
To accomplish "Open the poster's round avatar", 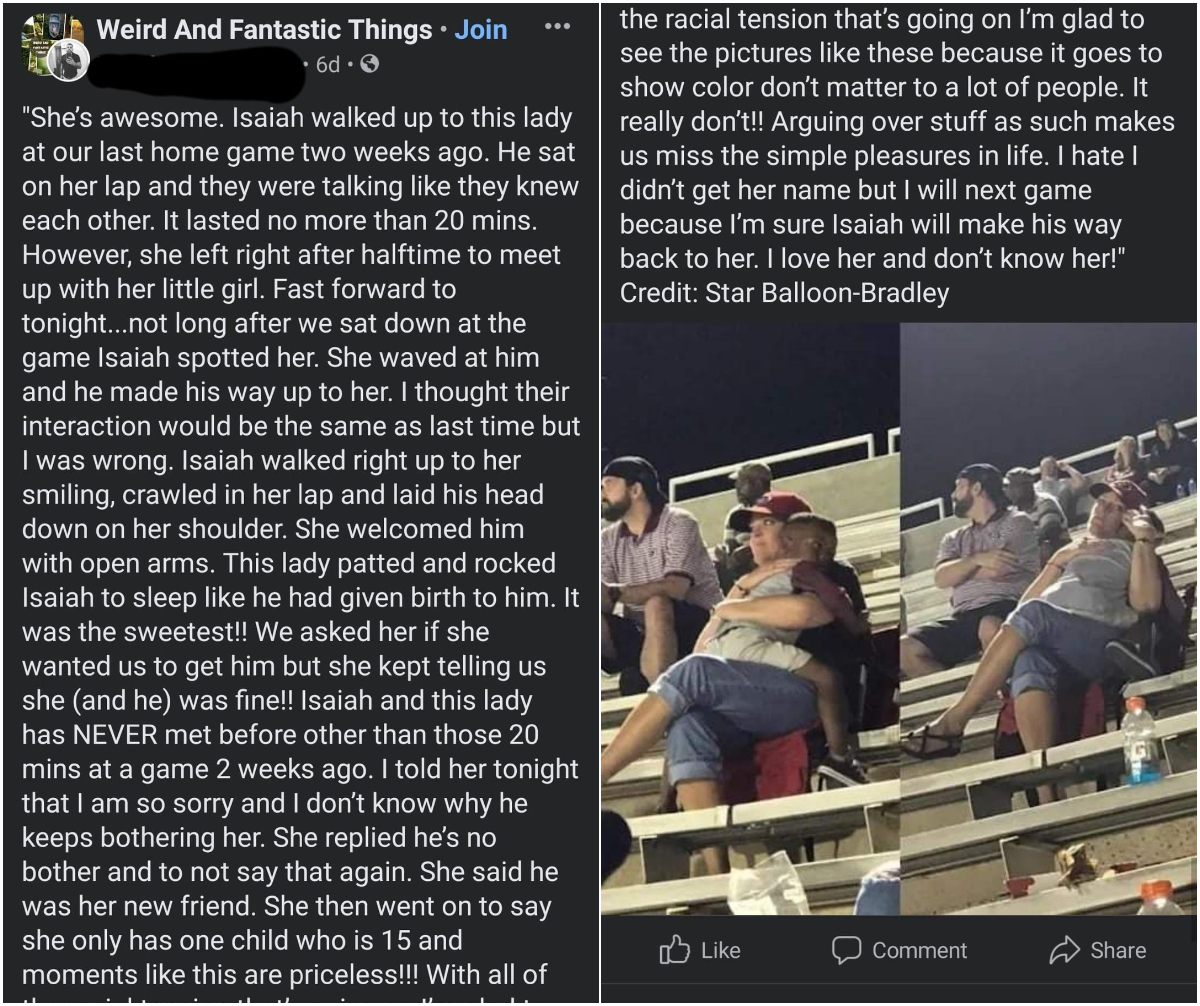I will (x=68, y=62).
